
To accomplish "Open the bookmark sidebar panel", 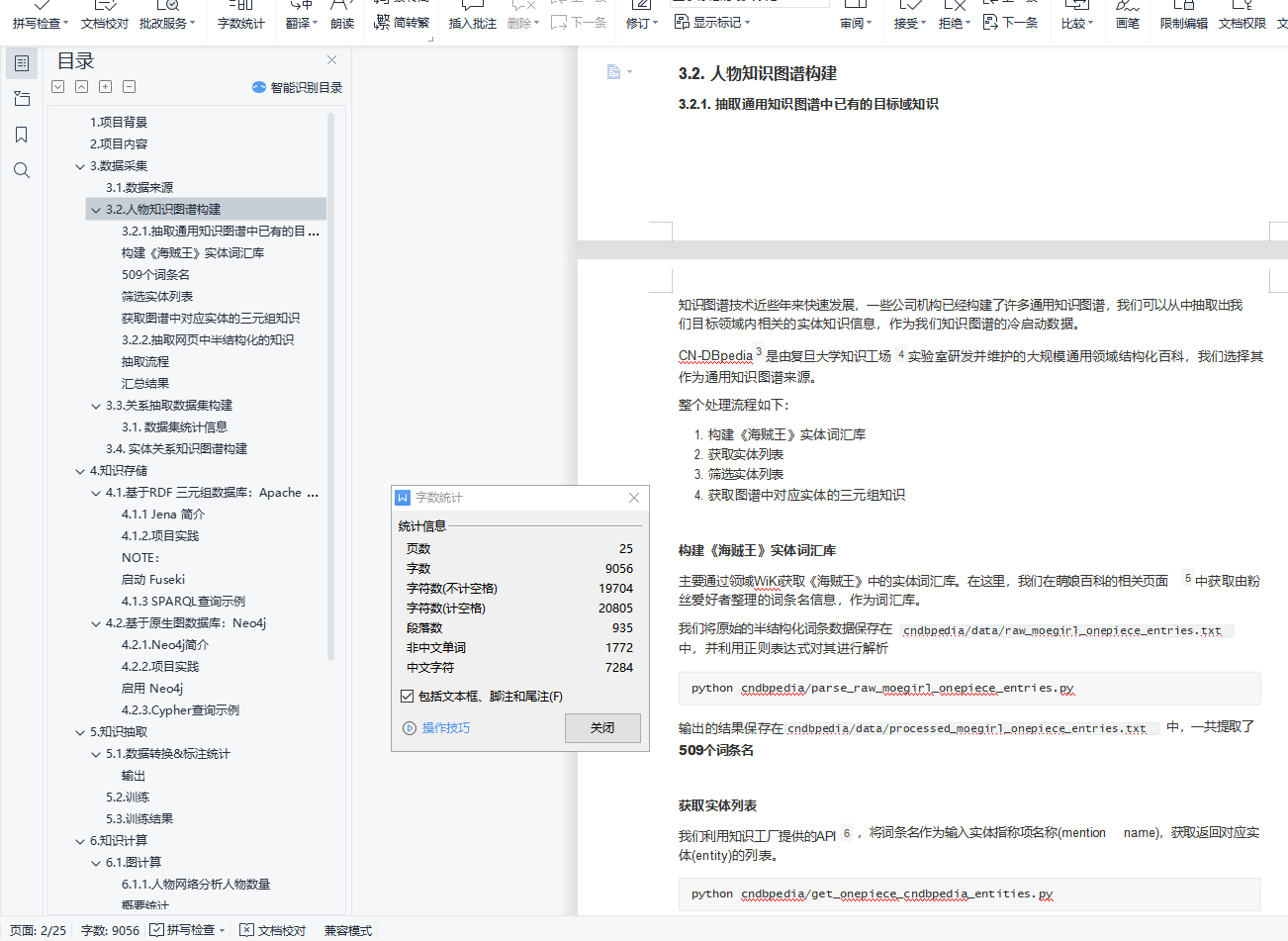I will point(22,135).
